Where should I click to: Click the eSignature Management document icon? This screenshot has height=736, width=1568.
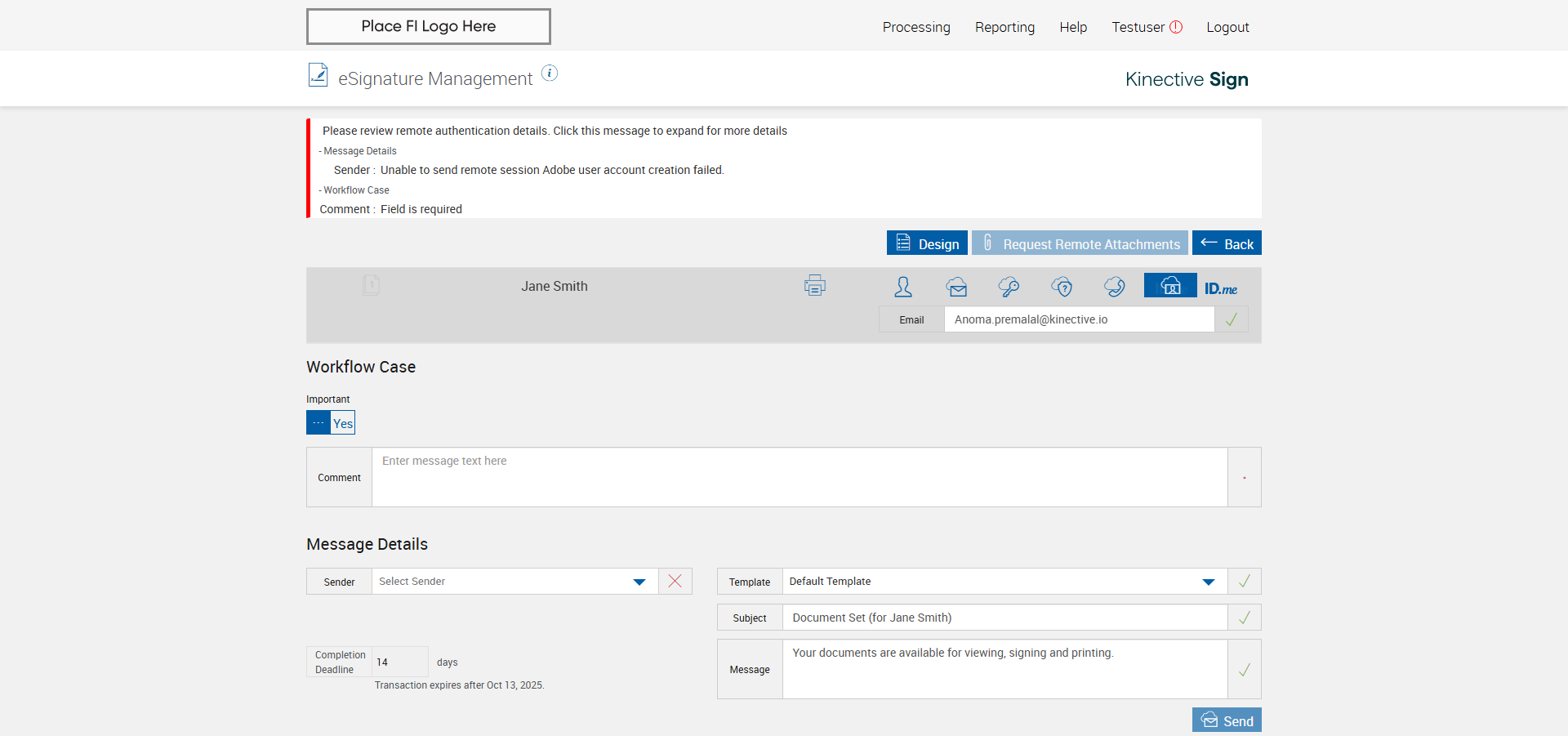[318, 75]
